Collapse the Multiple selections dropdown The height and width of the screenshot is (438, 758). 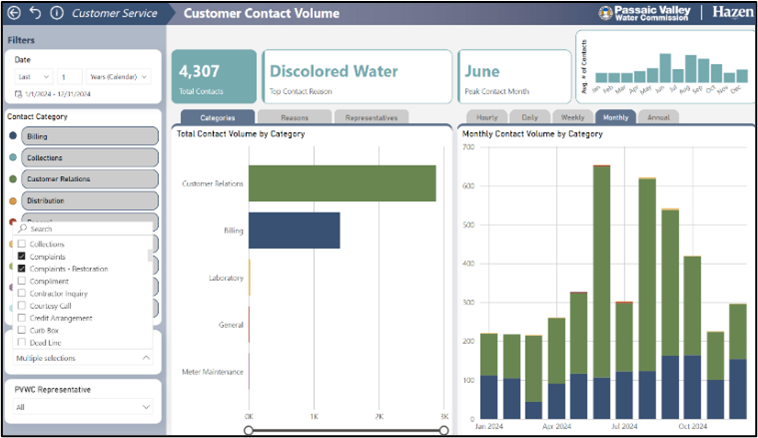point(146,357)
